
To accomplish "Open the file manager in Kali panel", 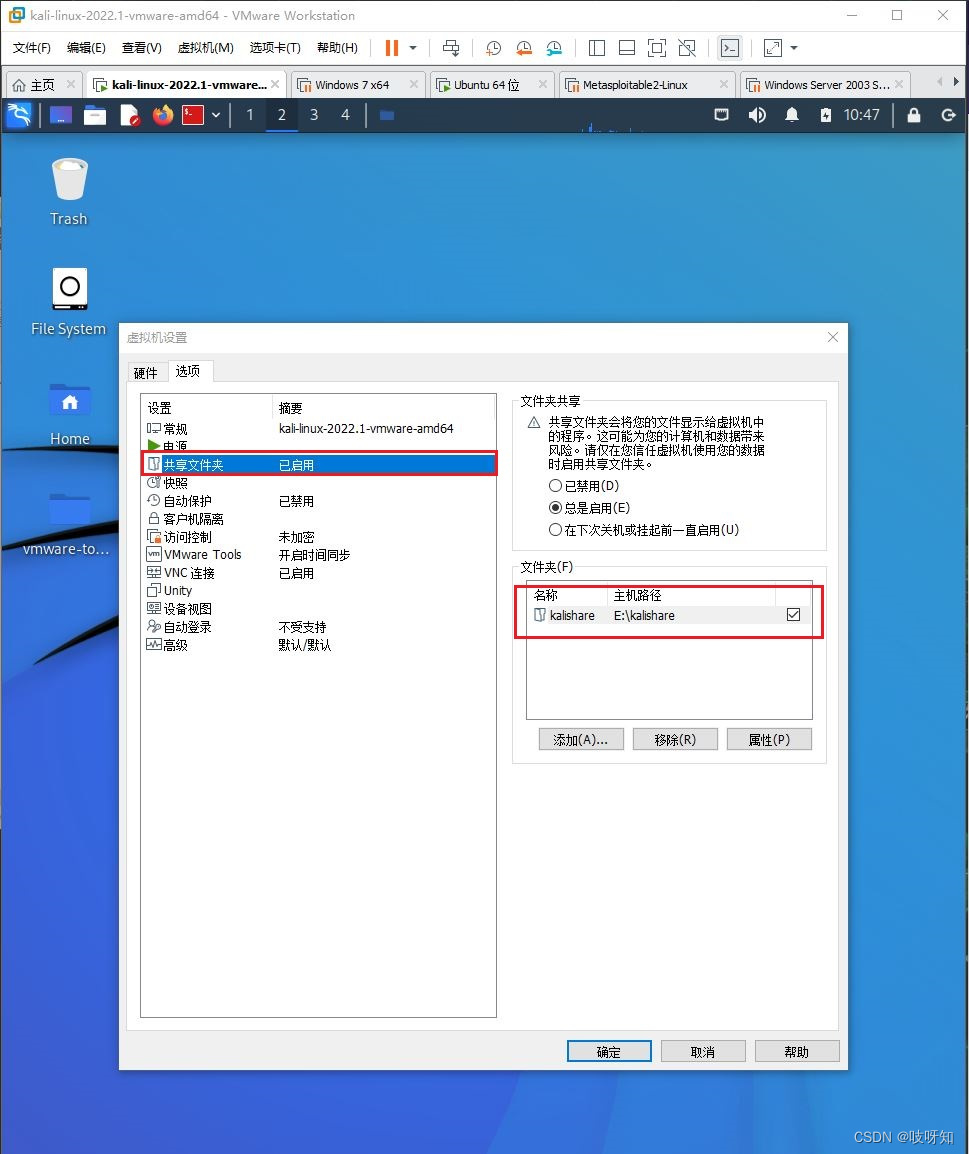I will point(95,115).
